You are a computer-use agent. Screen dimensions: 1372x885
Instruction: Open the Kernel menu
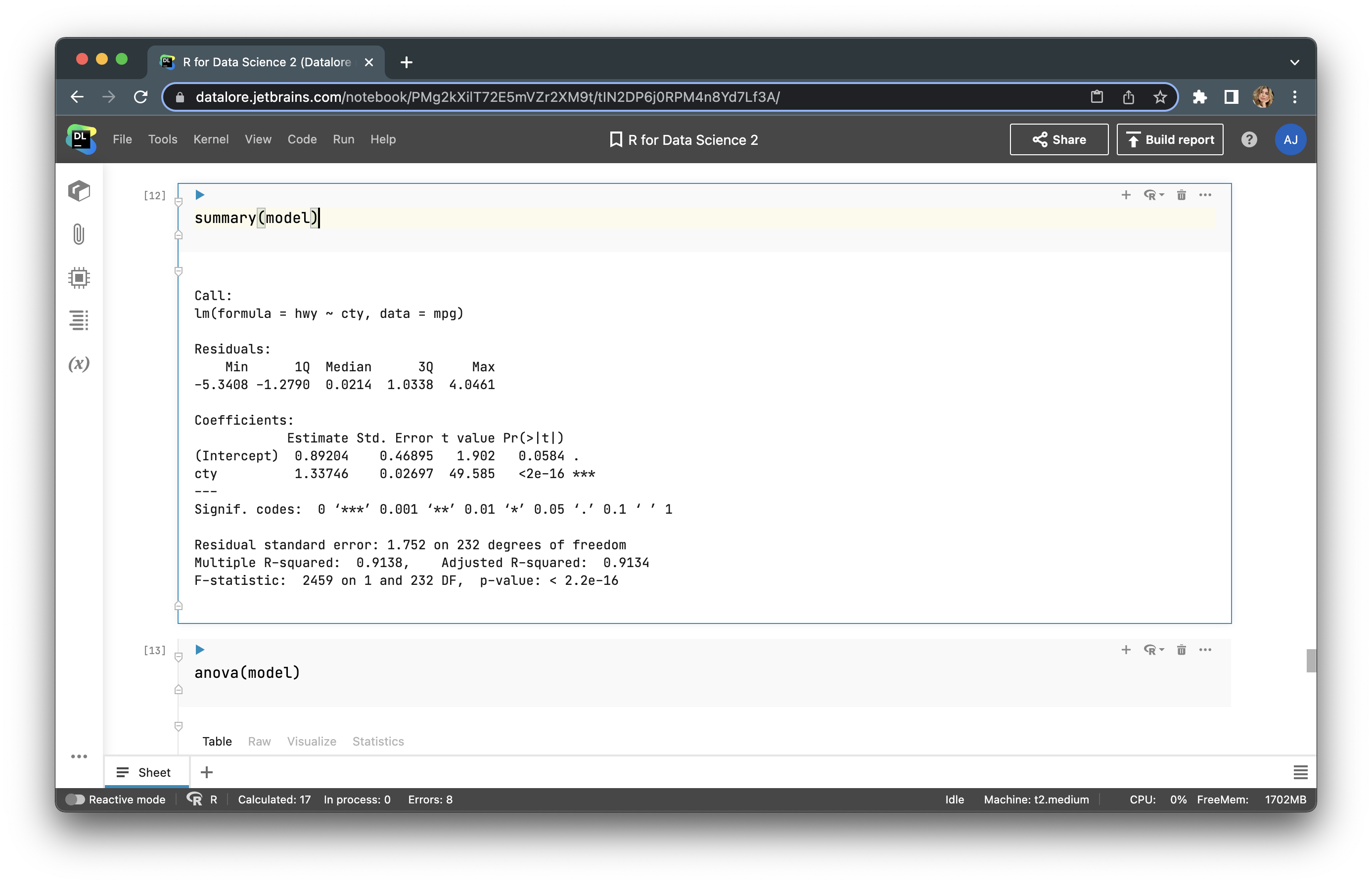pos(211,139)
